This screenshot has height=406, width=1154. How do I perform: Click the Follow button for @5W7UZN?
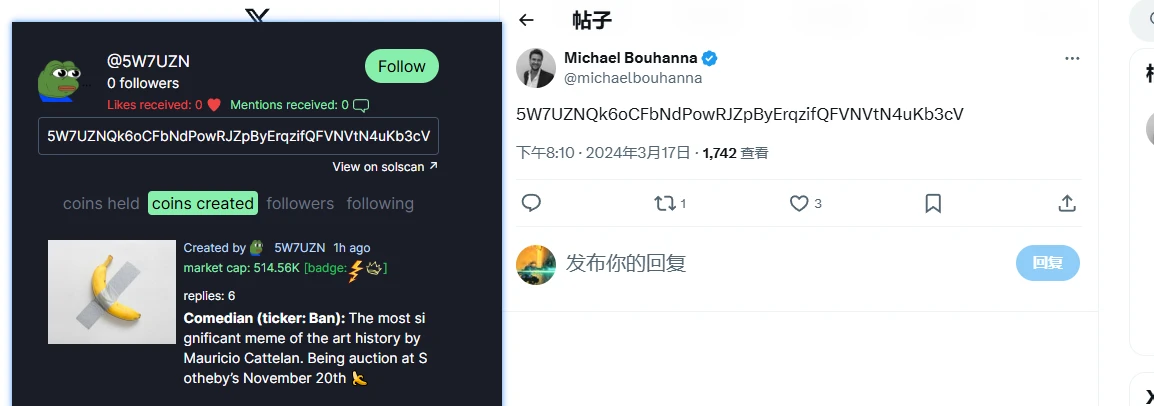[402, 66]
